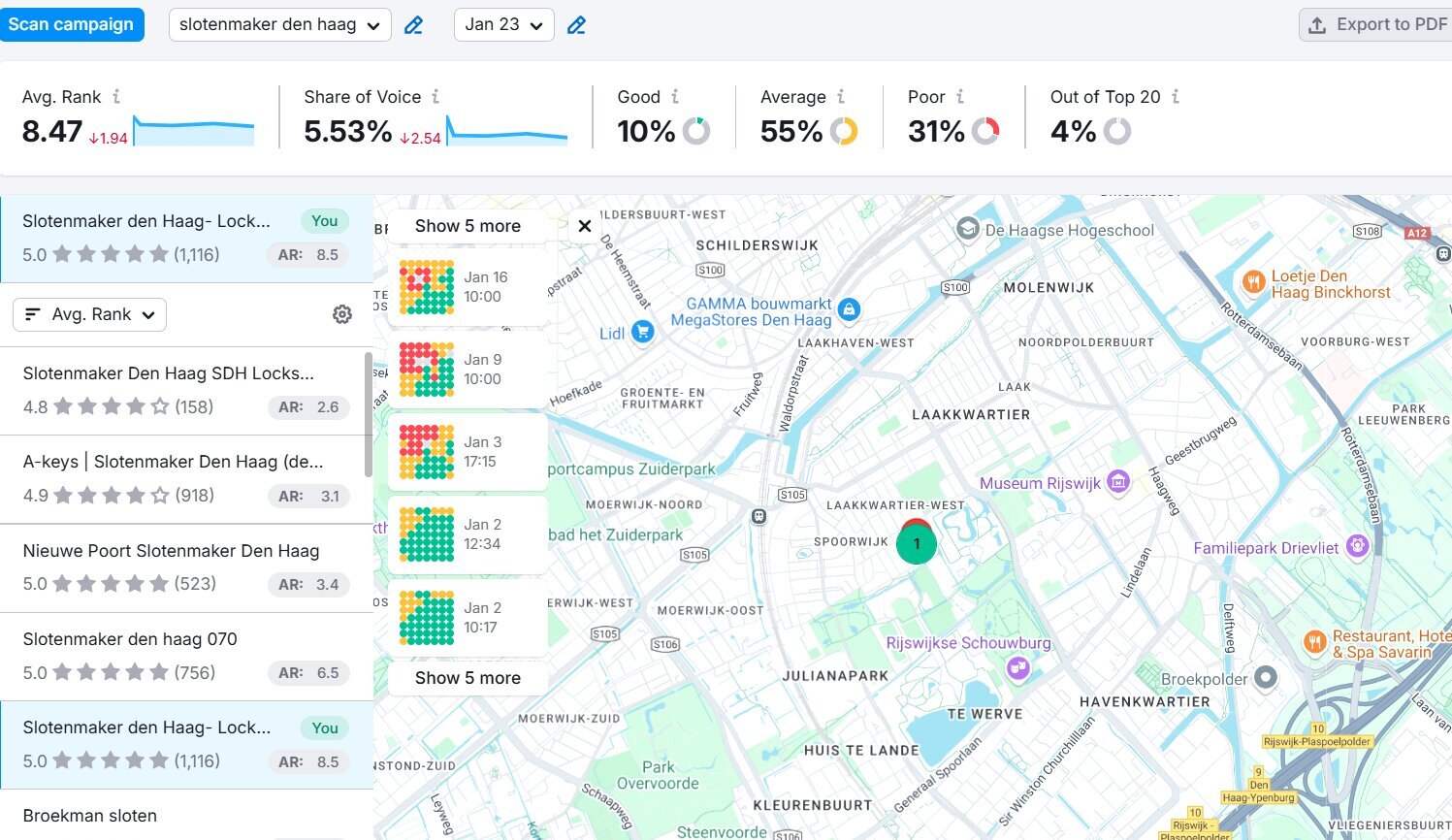Viewport: 1452px width, 840px height.
Task: Click AR: 3.4 badge for Nieuwe Poort
Action: 308,584
